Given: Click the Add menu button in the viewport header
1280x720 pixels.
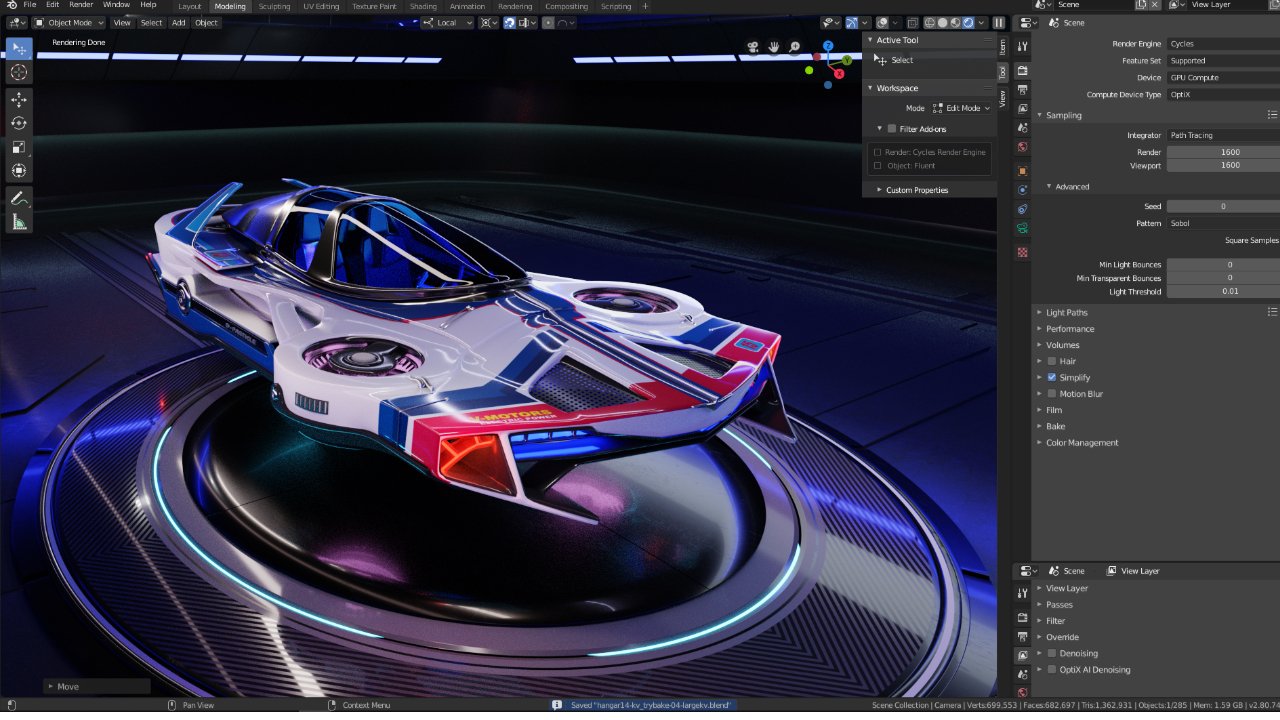Looking at the screenshot, I should pyautogui.click(x=178, y=23).
